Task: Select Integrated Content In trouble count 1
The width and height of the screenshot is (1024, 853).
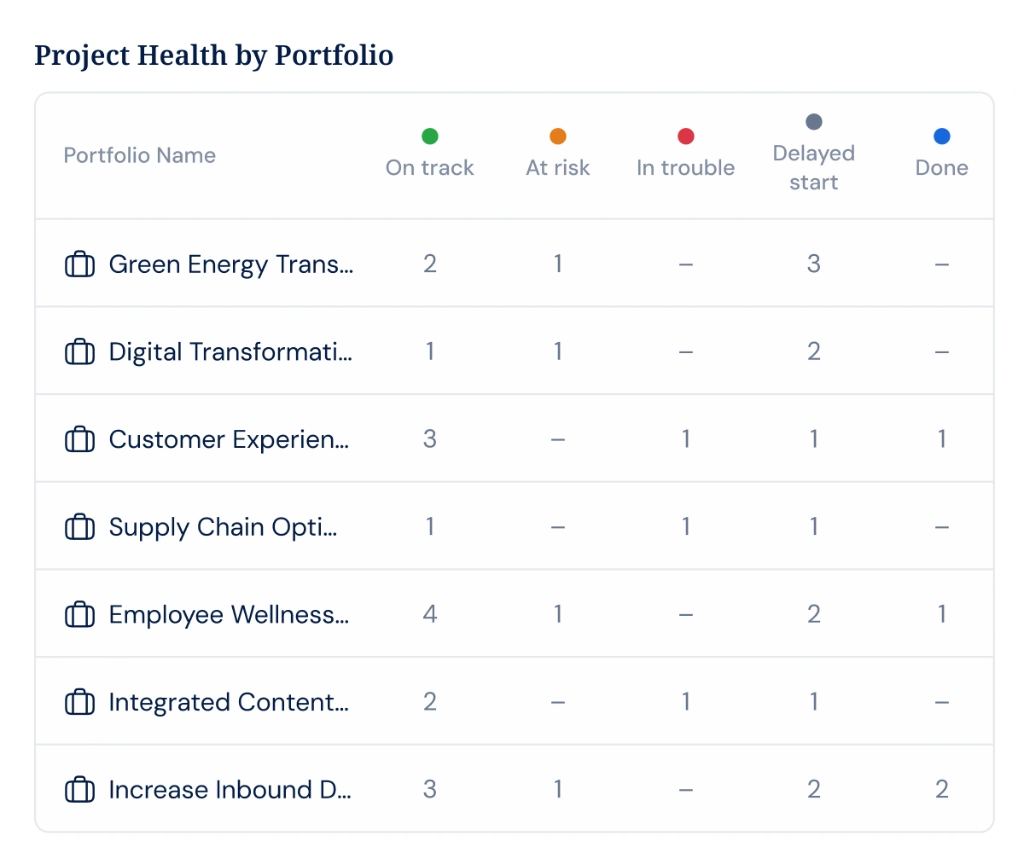Action: click(x=686, y=701)
